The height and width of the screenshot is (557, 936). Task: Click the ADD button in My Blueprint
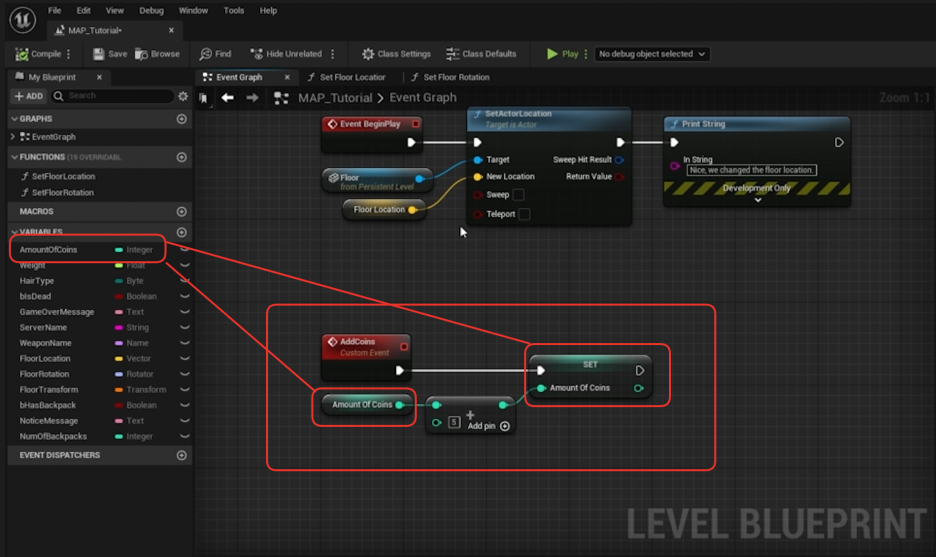29,96
